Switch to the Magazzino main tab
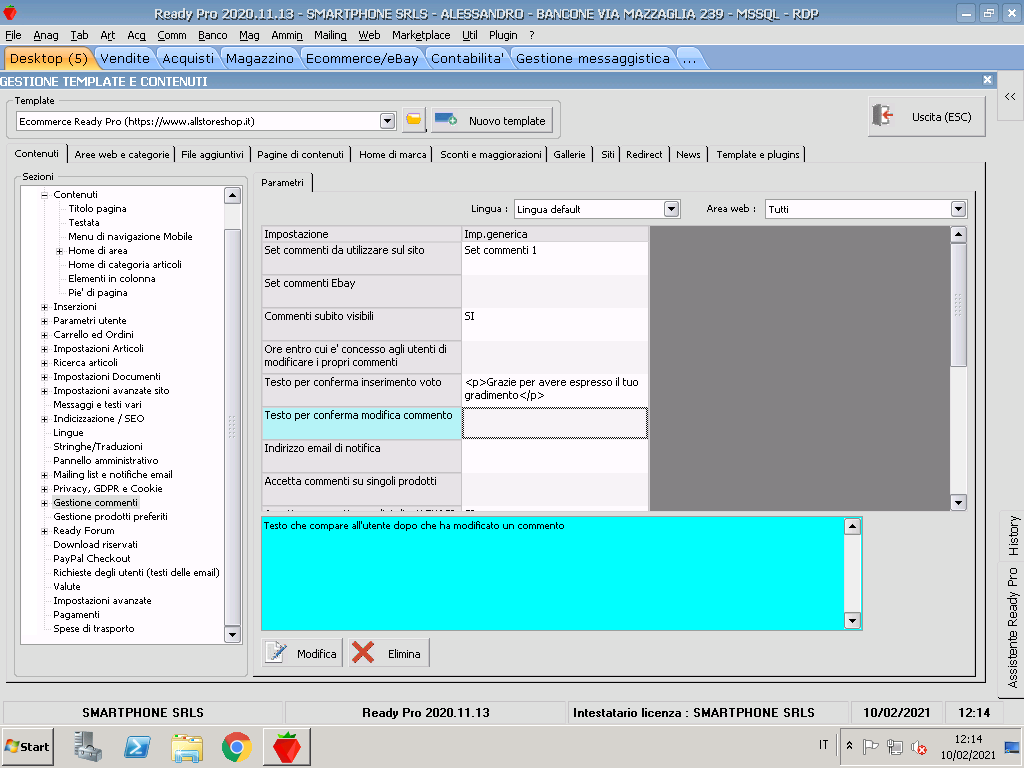Screen dimensions: 1024x768 click(260, 58)
